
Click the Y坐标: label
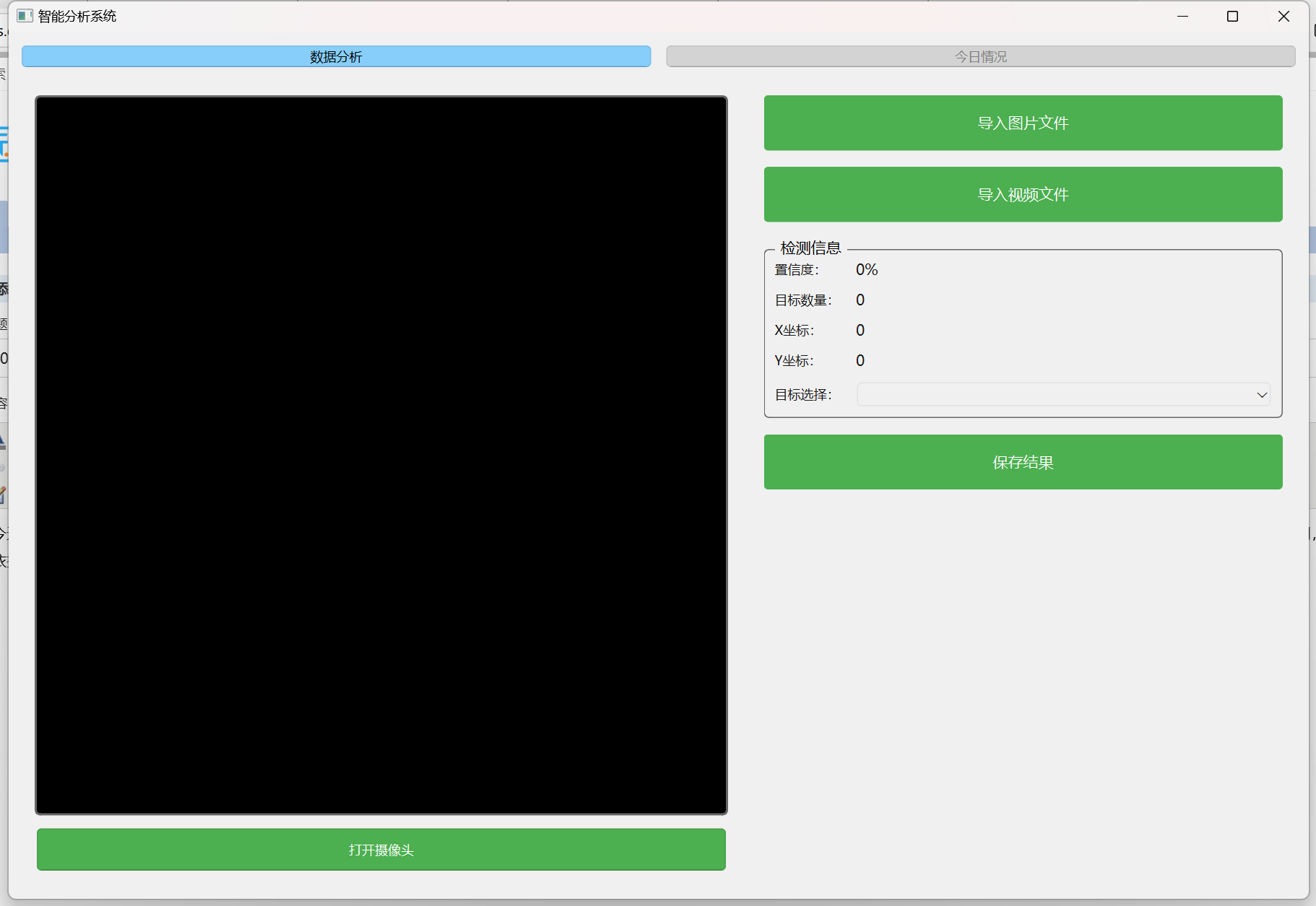(795, 361)
